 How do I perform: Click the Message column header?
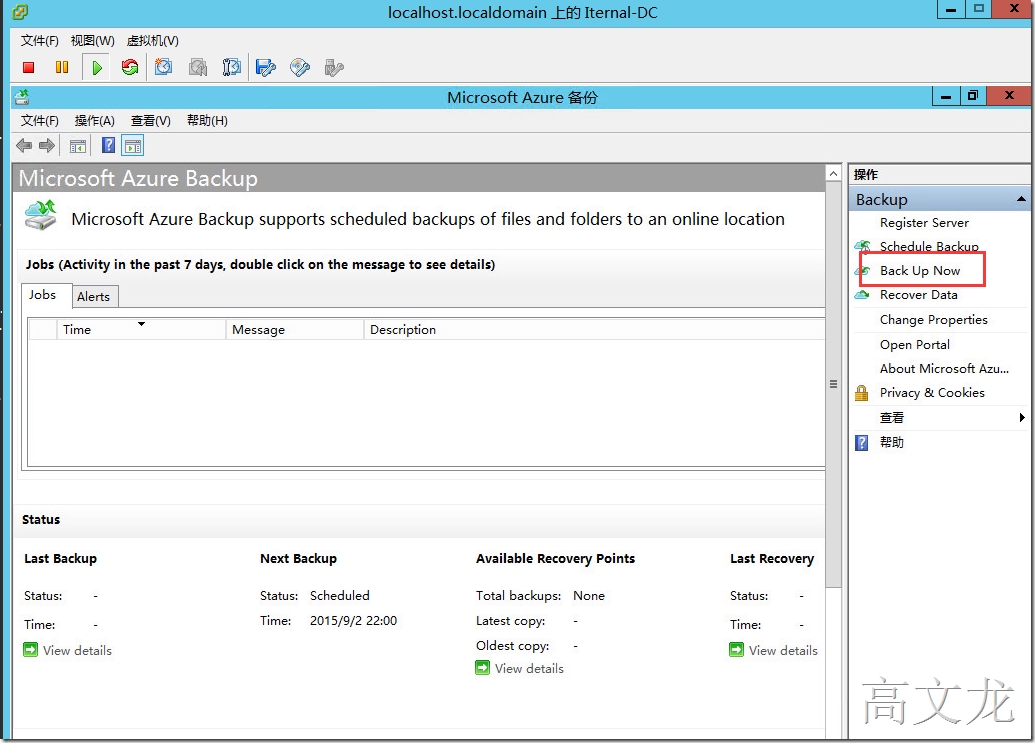click(x=294, y=329)
